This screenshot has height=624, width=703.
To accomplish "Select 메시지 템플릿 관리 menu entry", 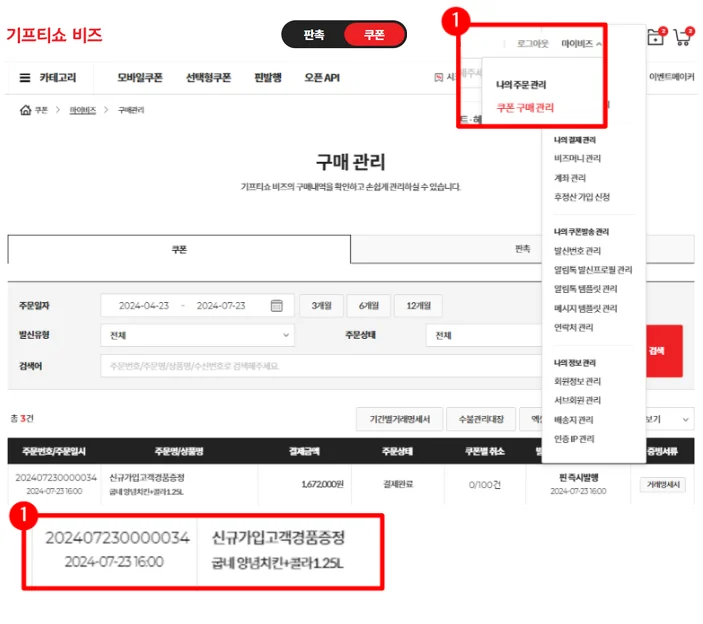I will click(x=586, y=308).
